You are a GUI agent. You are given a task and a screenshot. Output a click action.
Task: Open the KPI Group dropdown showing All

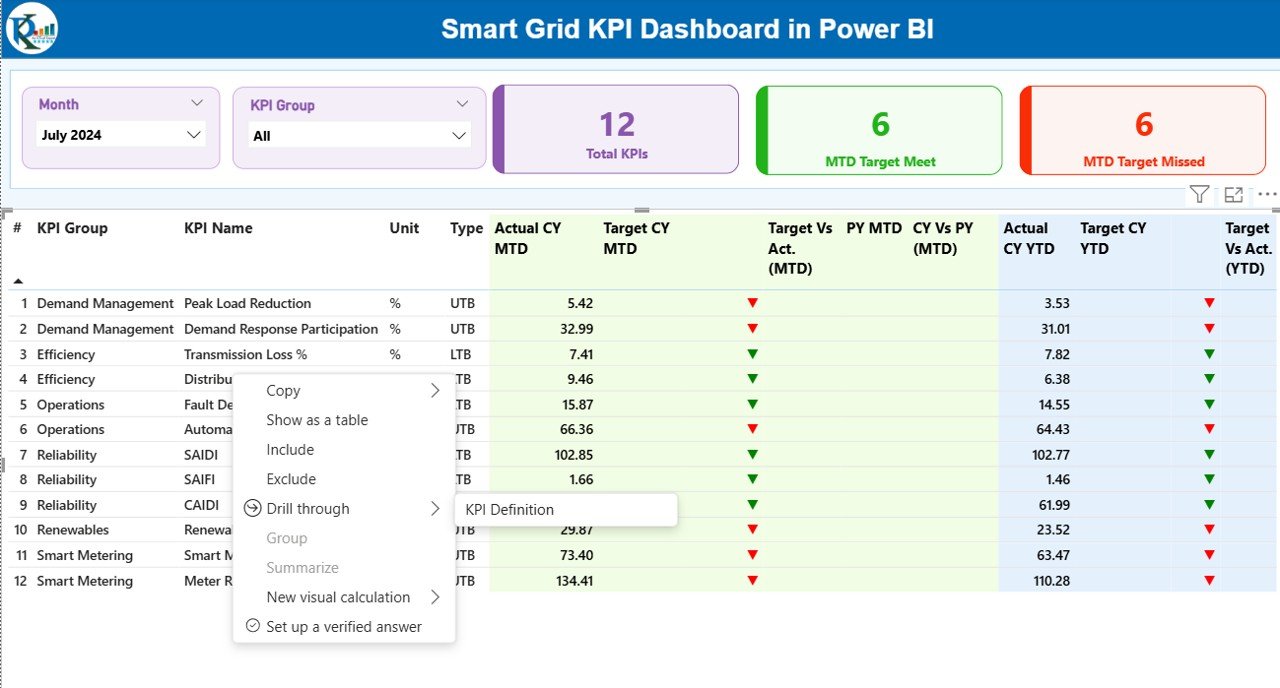pyautogui.click(x=358, y=135)
